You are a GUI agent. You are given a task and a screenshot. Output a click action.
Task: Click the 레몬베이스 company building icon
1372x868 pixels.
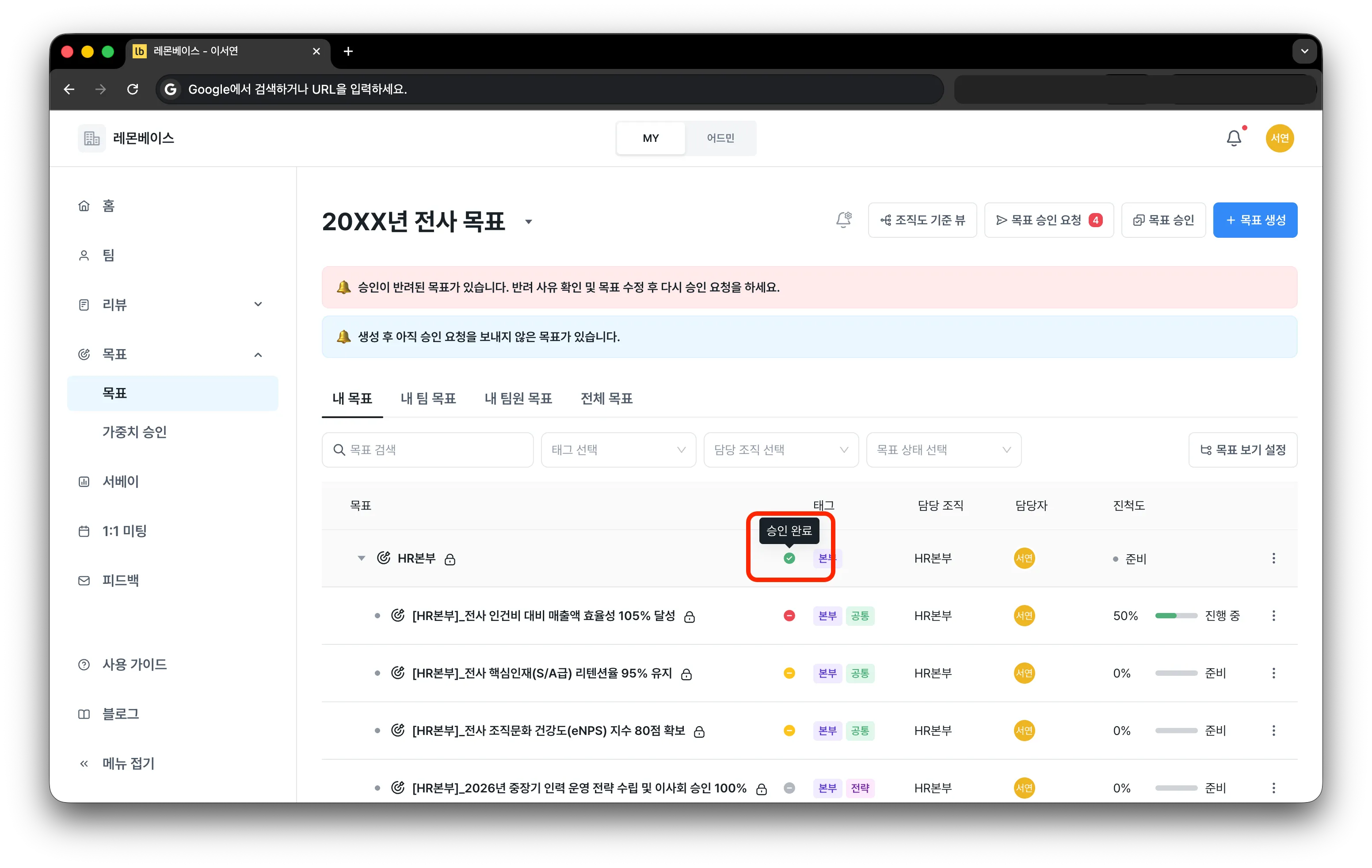pyautogui.click(x=92, y=138)
